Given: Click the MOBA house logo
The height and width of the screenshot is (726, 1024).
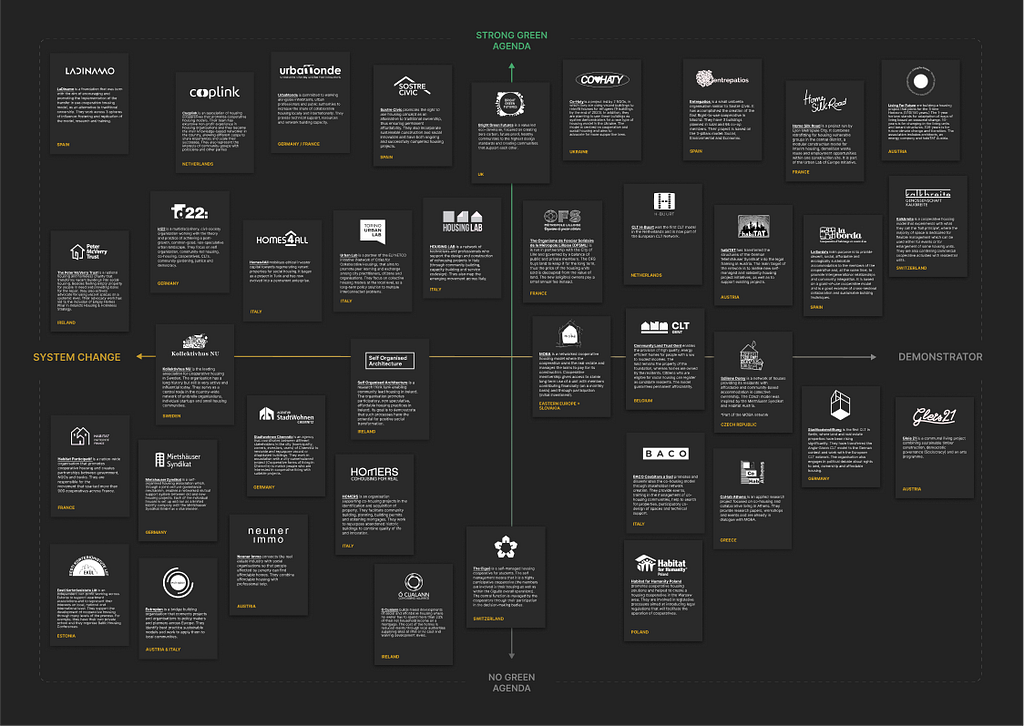Looking at the screenshot, I should point(570,334).
